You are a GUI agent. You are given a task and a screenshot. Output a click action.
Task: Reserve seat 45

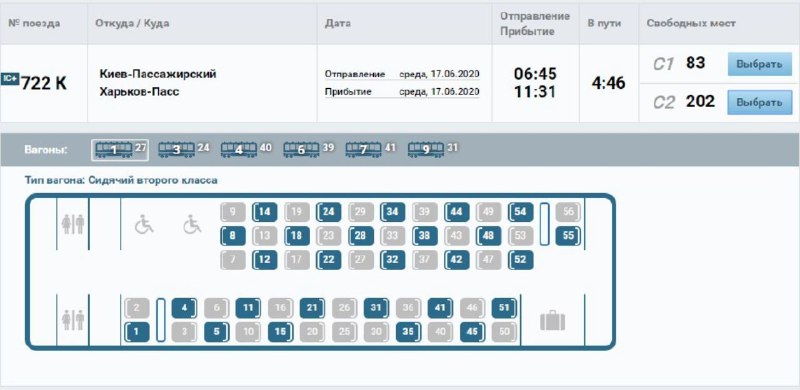pos(472,332)
